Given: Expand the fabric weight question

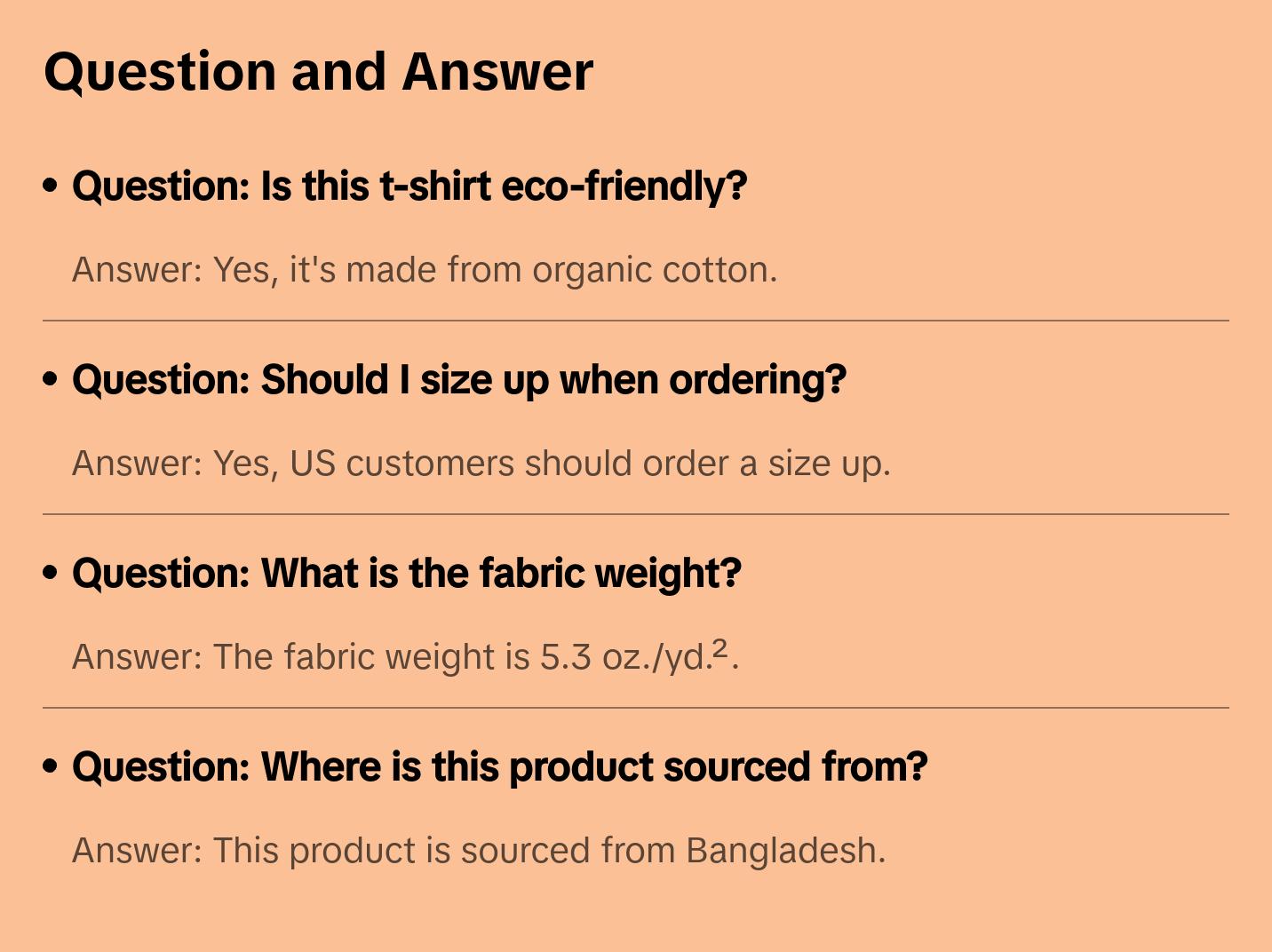Looking at the screenshot, I should pyautogui.click(x=406, y=574).
